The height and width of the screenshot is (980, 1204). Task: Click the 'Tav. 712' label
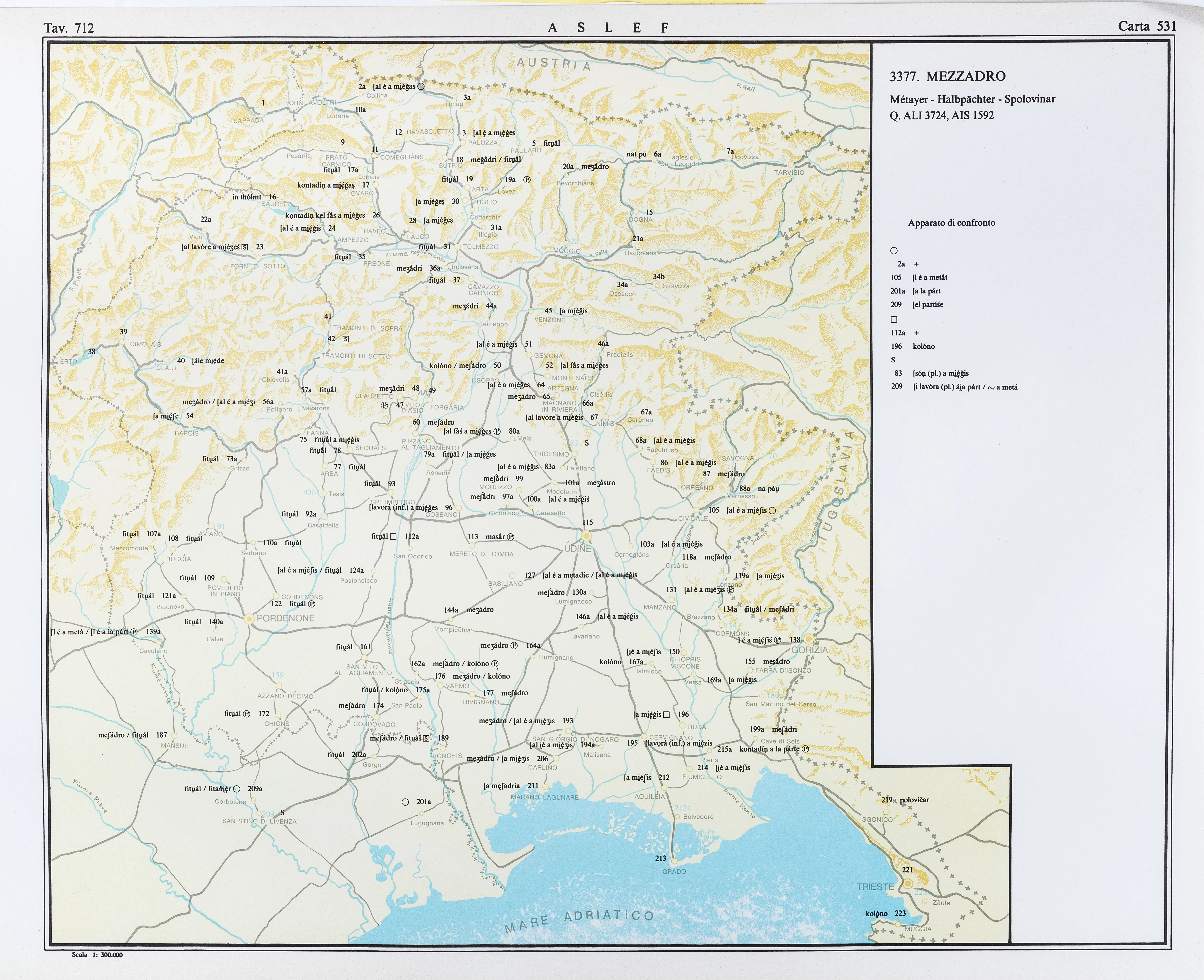pos(69,28)
